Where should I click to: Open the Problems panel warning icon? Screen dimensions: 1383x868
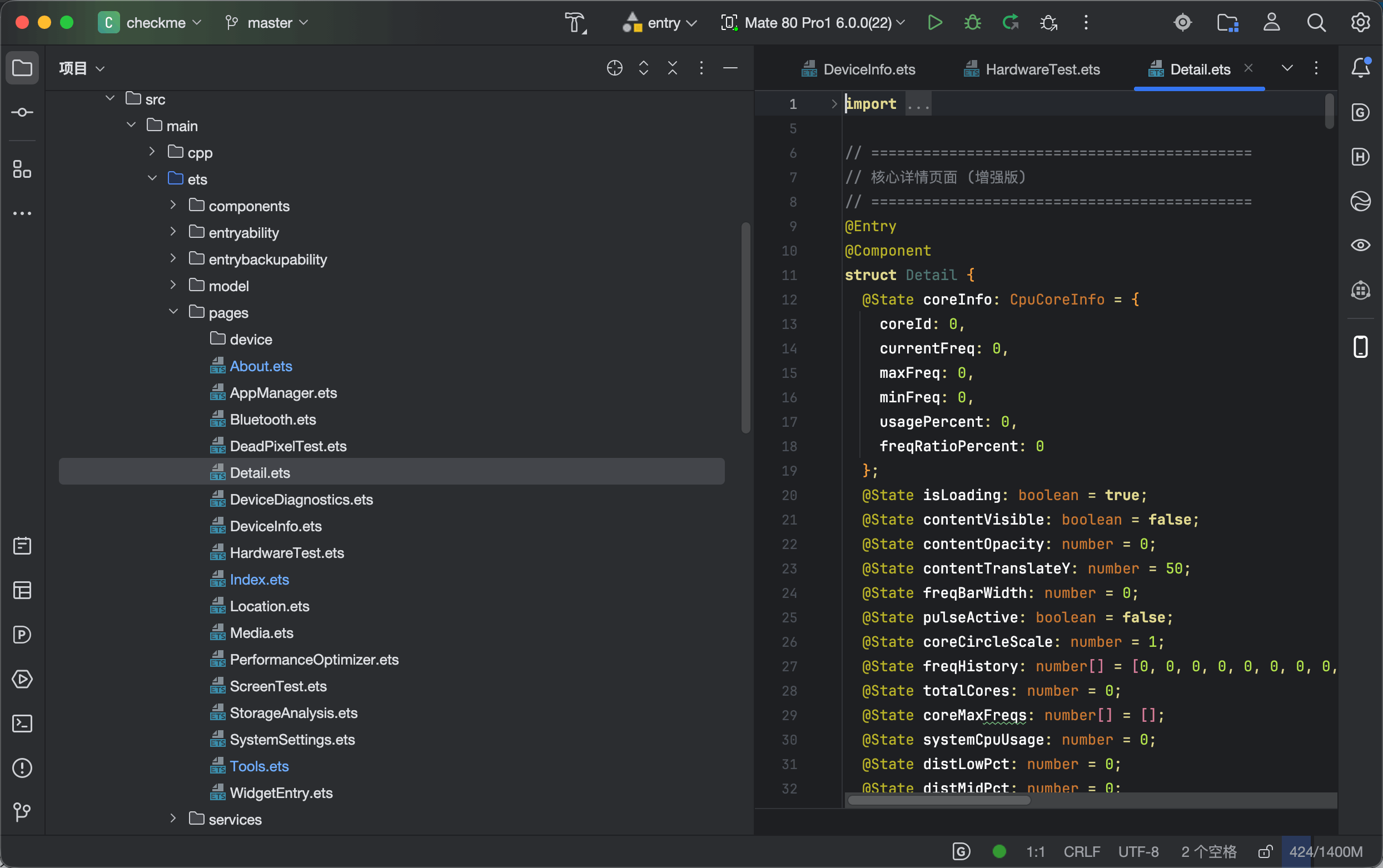(x=22, y=767)
